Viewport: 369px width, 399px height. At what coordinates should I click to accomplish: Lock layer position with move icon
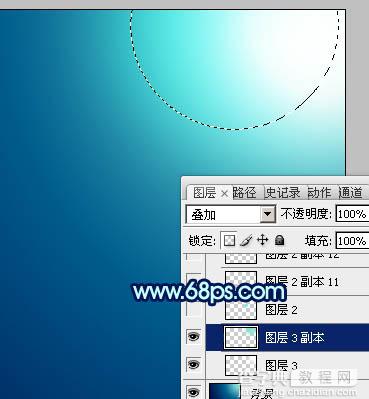(263, 240)
